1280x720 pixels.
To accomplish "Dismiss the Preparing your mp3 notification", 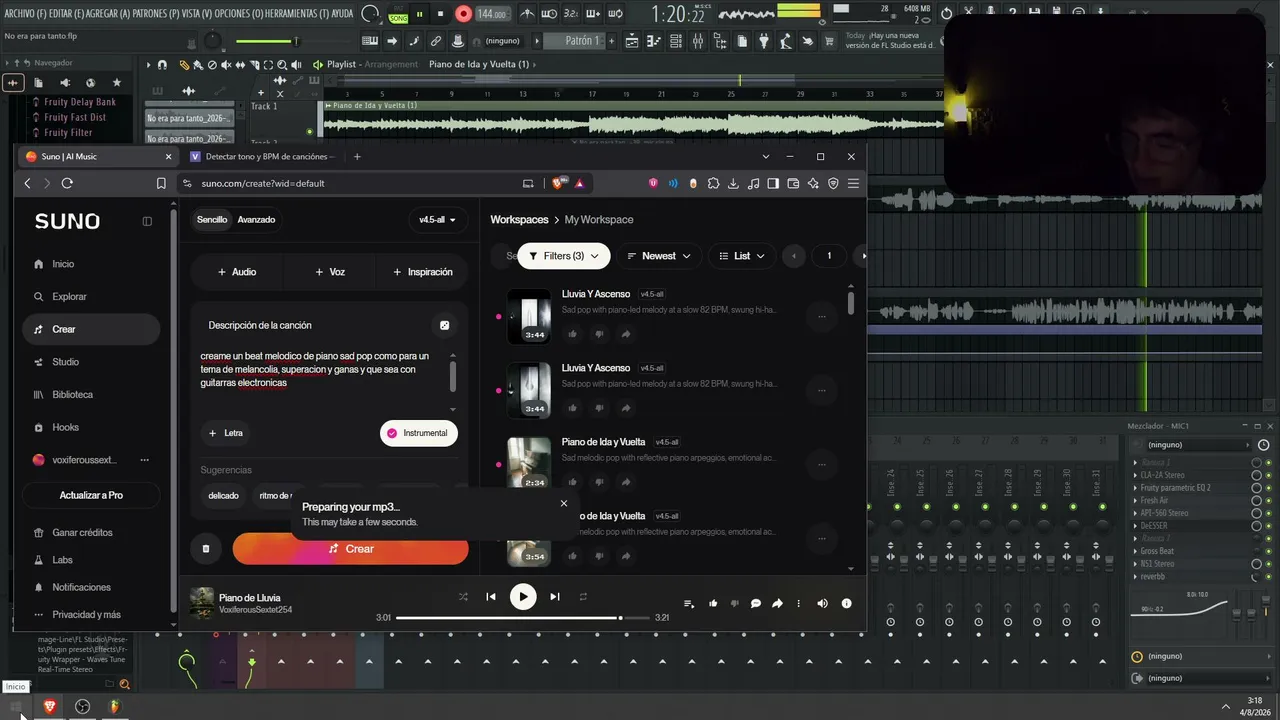I will [564, 504].
